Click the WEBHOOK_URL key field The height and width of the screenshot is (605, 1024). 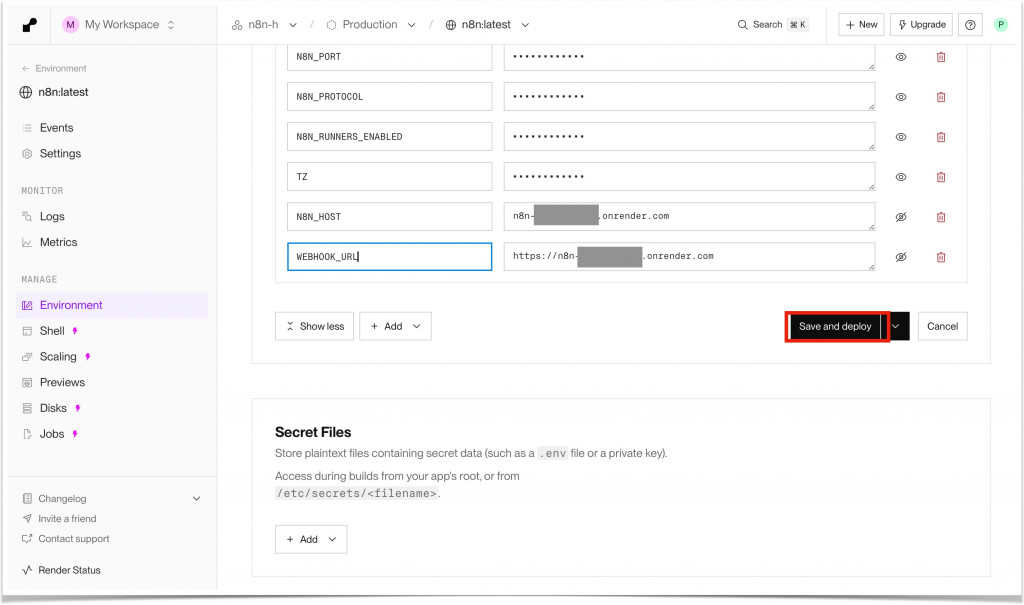coord(389,257)
